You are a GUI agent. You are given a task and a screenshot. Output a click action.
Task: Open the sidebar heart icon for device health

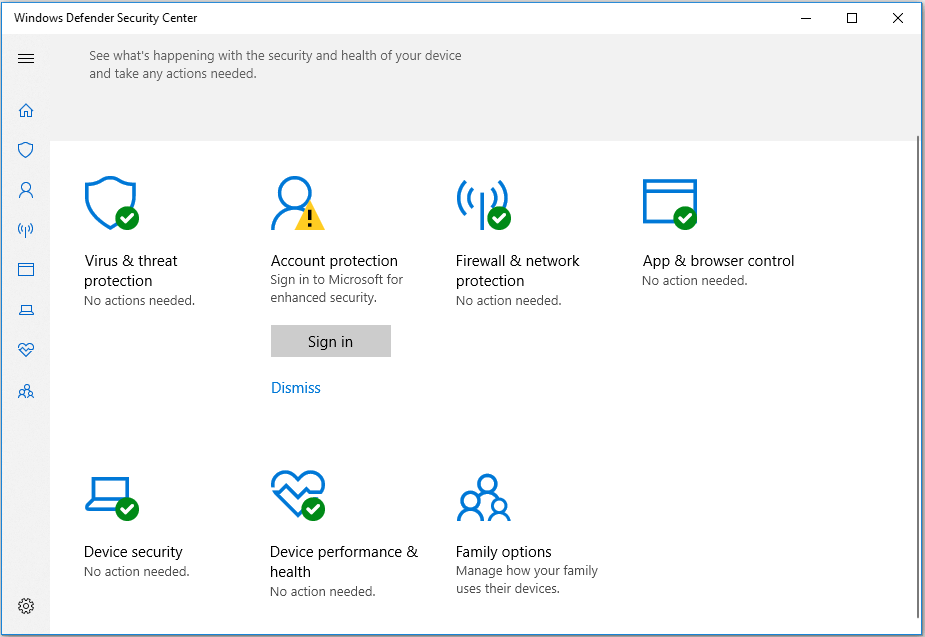pyautogui.click(x=26, y=350)
